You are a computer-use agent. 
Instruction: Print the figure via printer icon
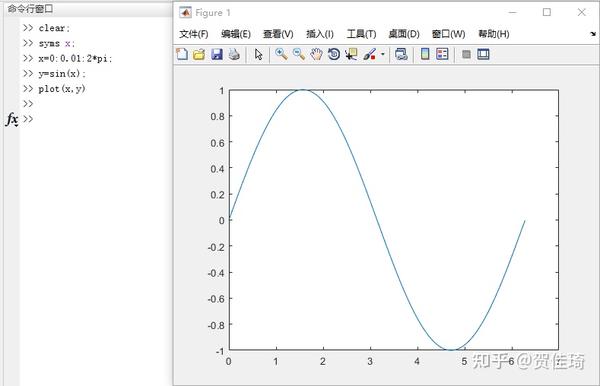(234, 54)
